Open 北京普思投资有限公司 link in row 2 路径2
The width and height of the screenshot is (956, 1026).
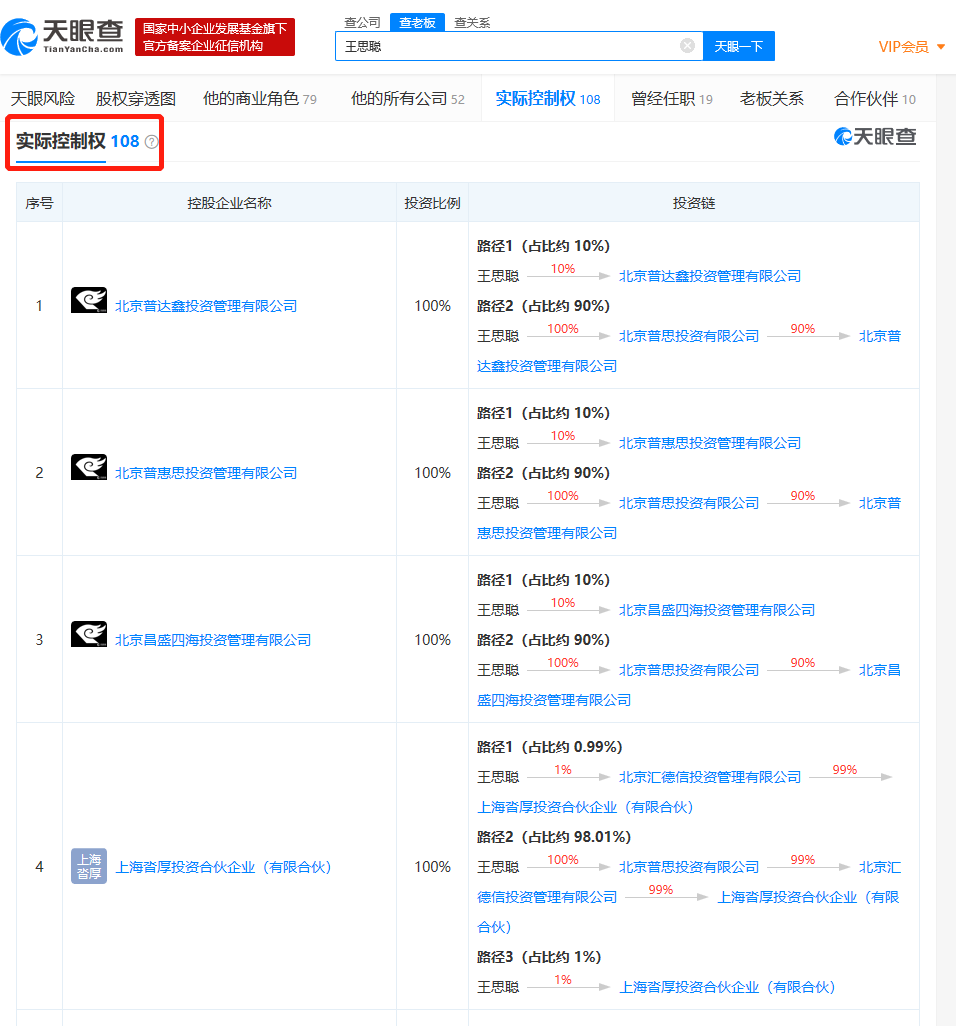pos(689,503)
